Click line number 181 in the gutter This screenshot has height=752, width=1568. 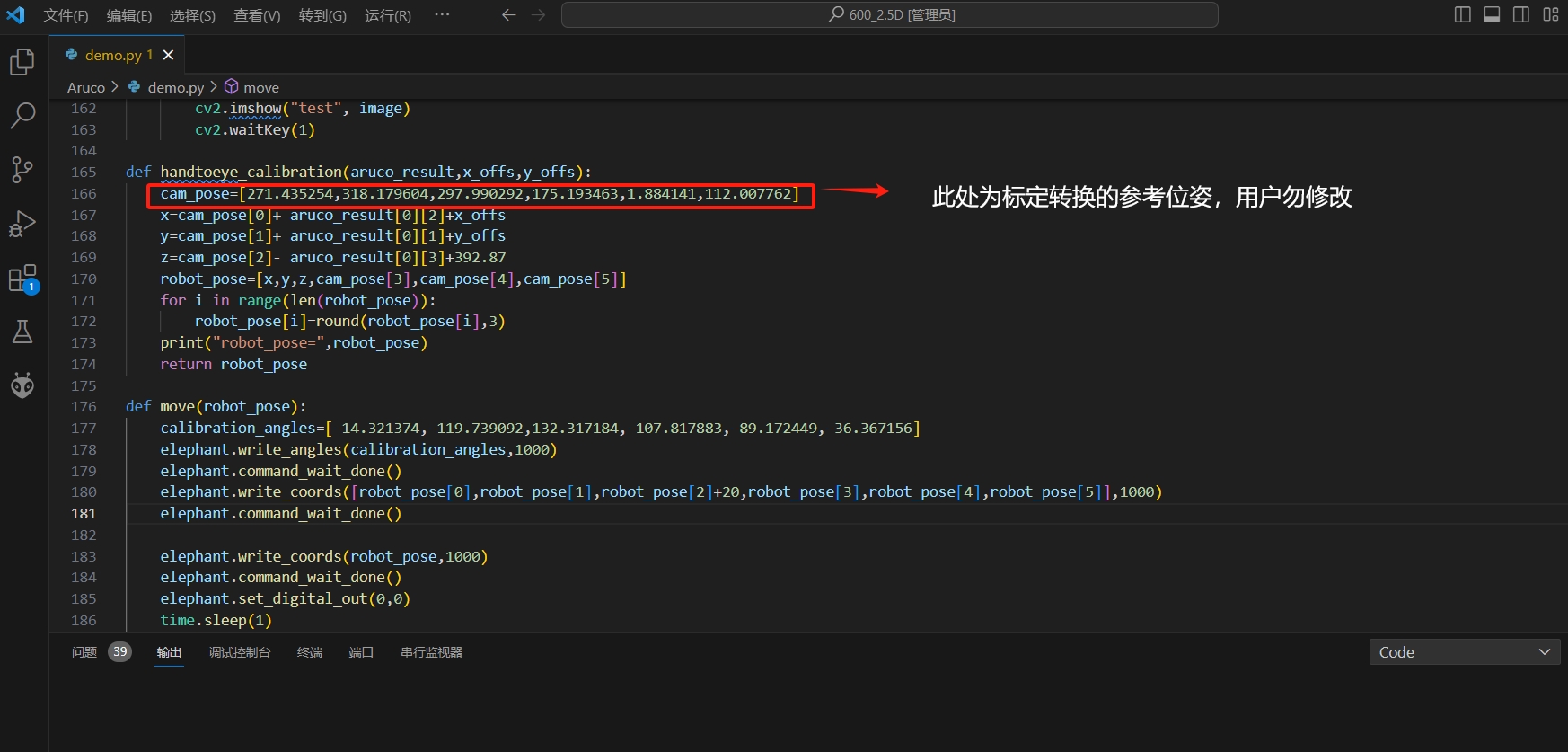(x=84, y=514)
